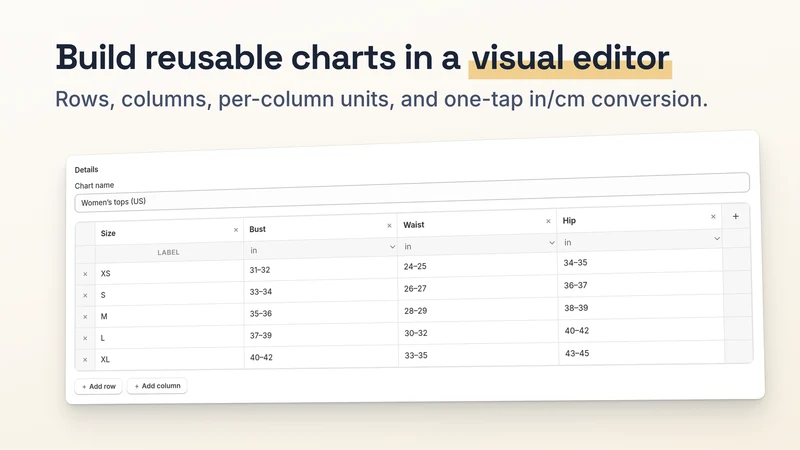Edit the L size label cell
The height and width of the screenshot is (450, 800).
click(x=169, y=337)
